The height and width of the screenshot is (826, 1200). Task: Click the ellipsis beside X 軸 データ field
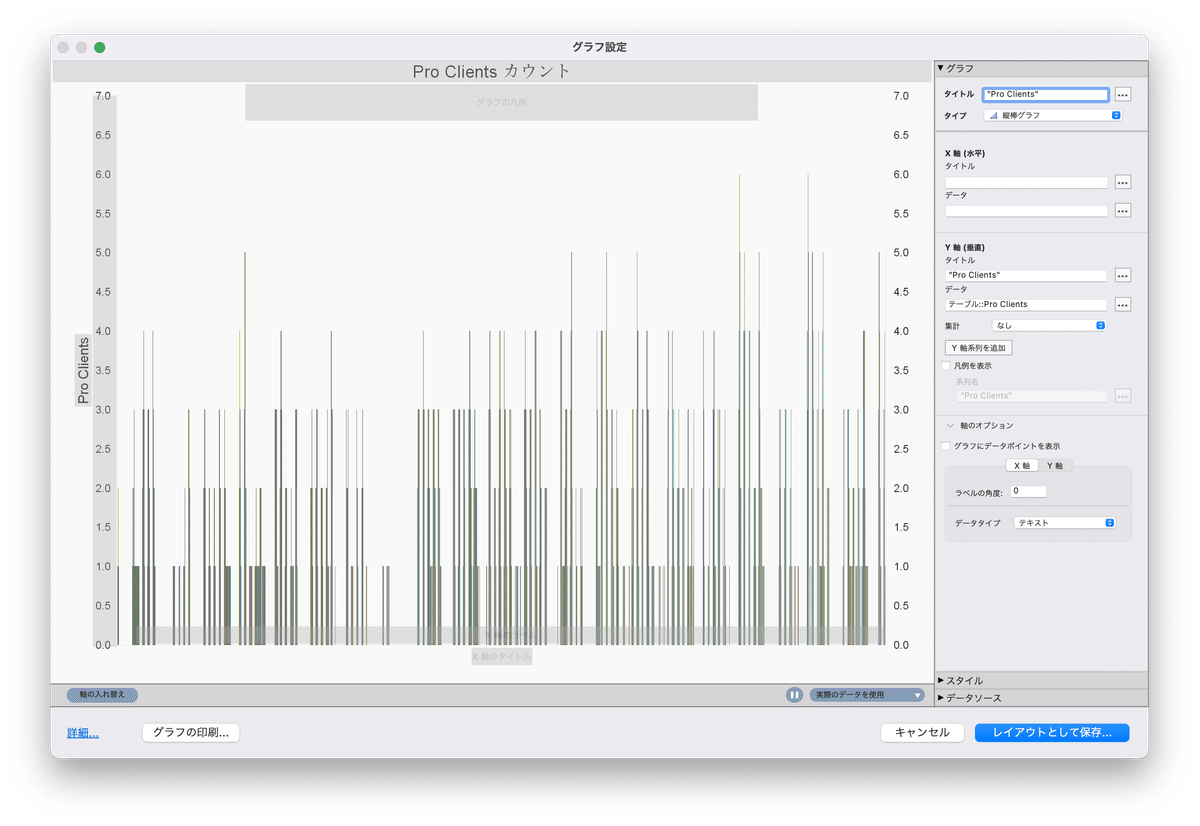(x=1122, y=210)
